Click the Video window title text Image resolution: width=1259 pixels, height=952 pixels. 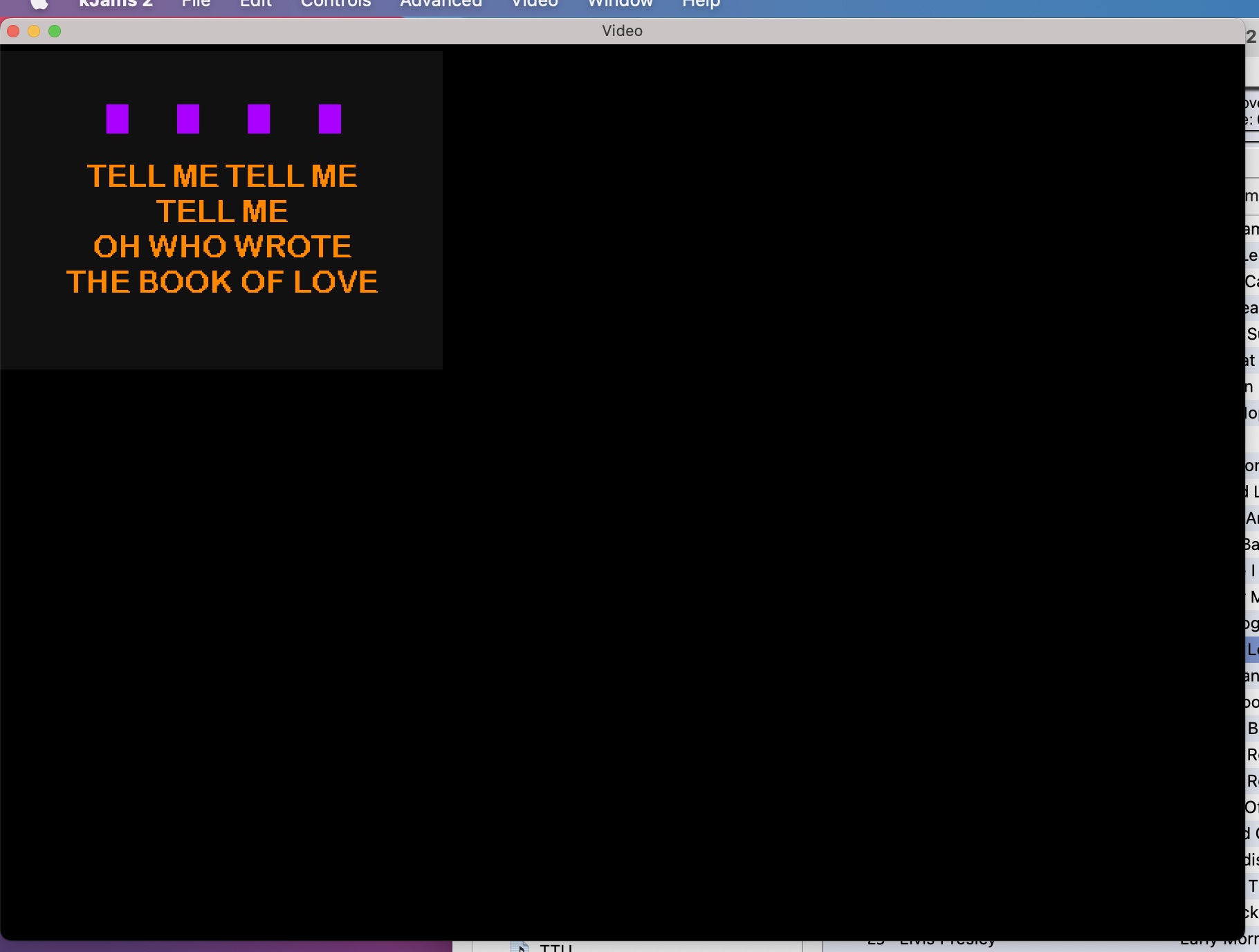tap(622, 31)
